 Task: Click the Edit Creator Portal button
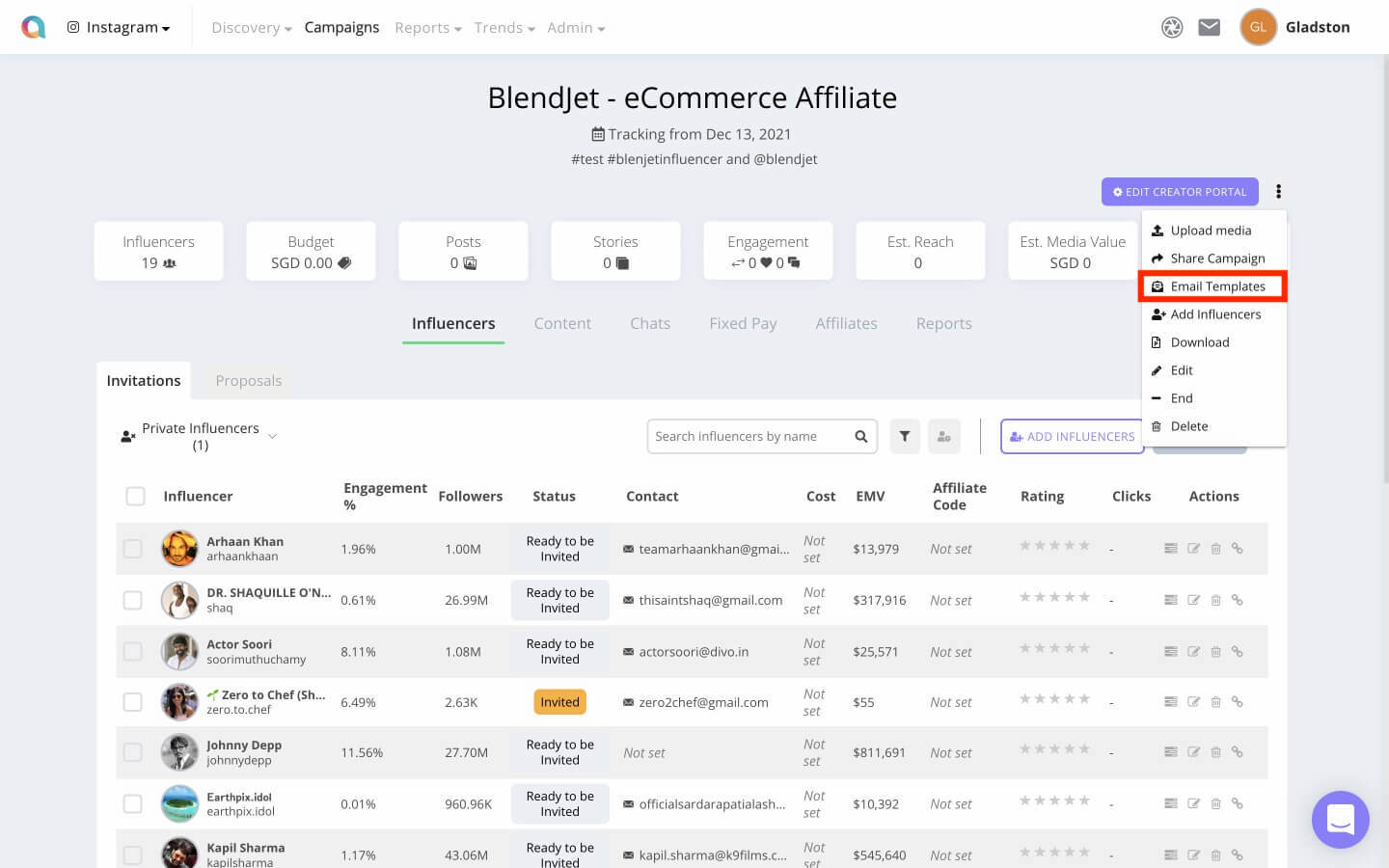pos(1179,192)
